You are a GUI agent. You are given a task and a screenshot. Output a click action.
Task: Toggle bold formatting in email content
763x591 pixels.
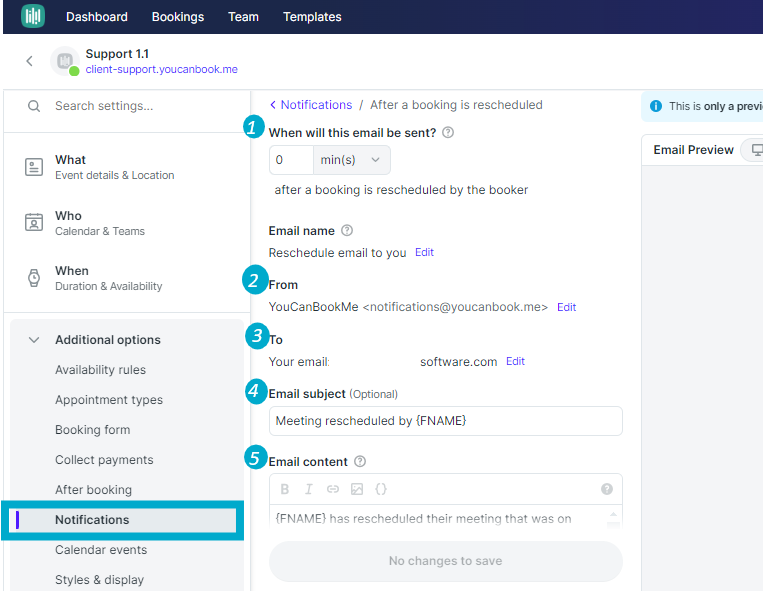pyautogui.click(x=285, y=489)
